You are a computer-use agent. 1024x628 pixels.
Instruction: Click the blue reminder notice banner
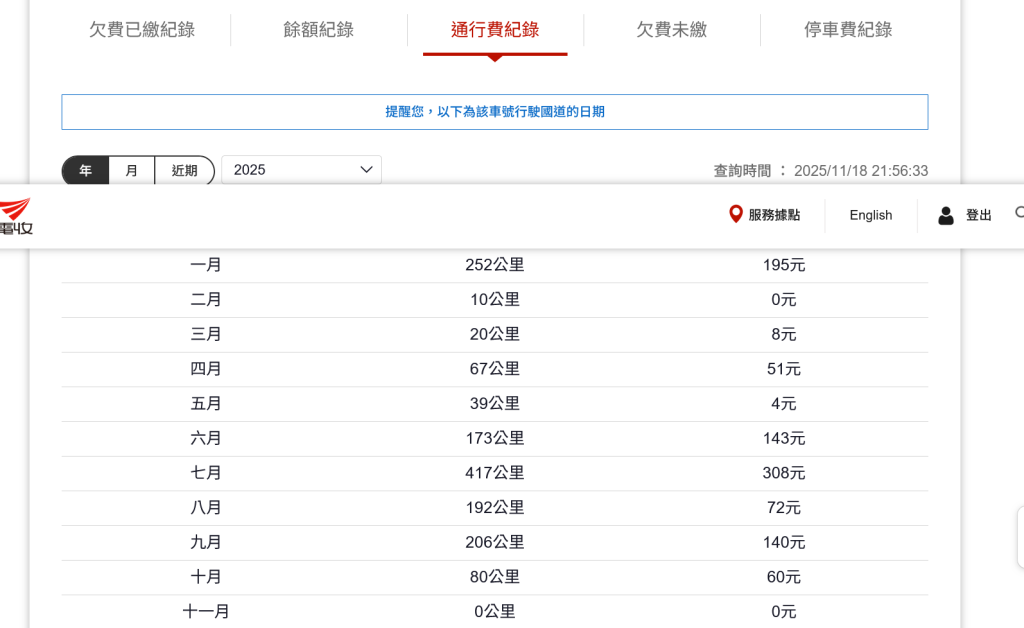495,112
